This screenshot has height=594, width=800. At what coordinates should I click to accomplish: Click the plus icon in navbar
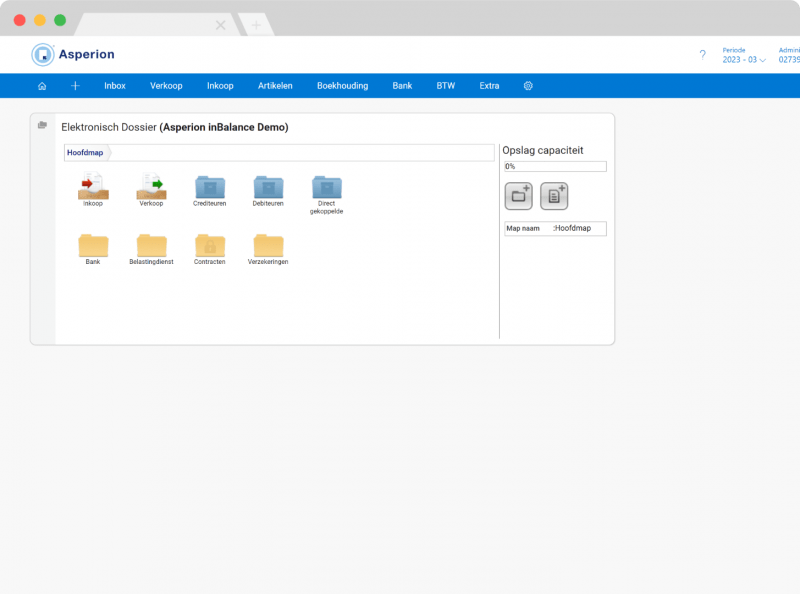[75, 86]
